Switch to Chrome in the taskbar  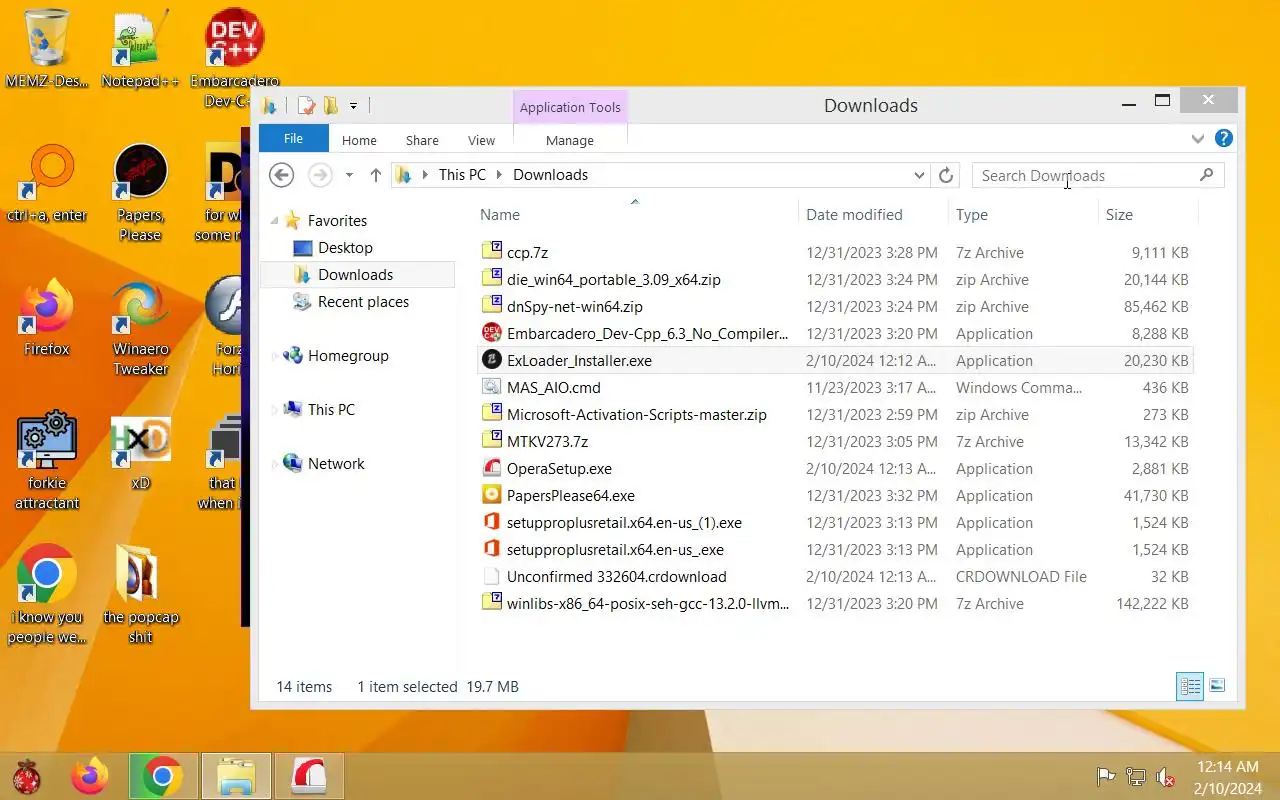162,776
